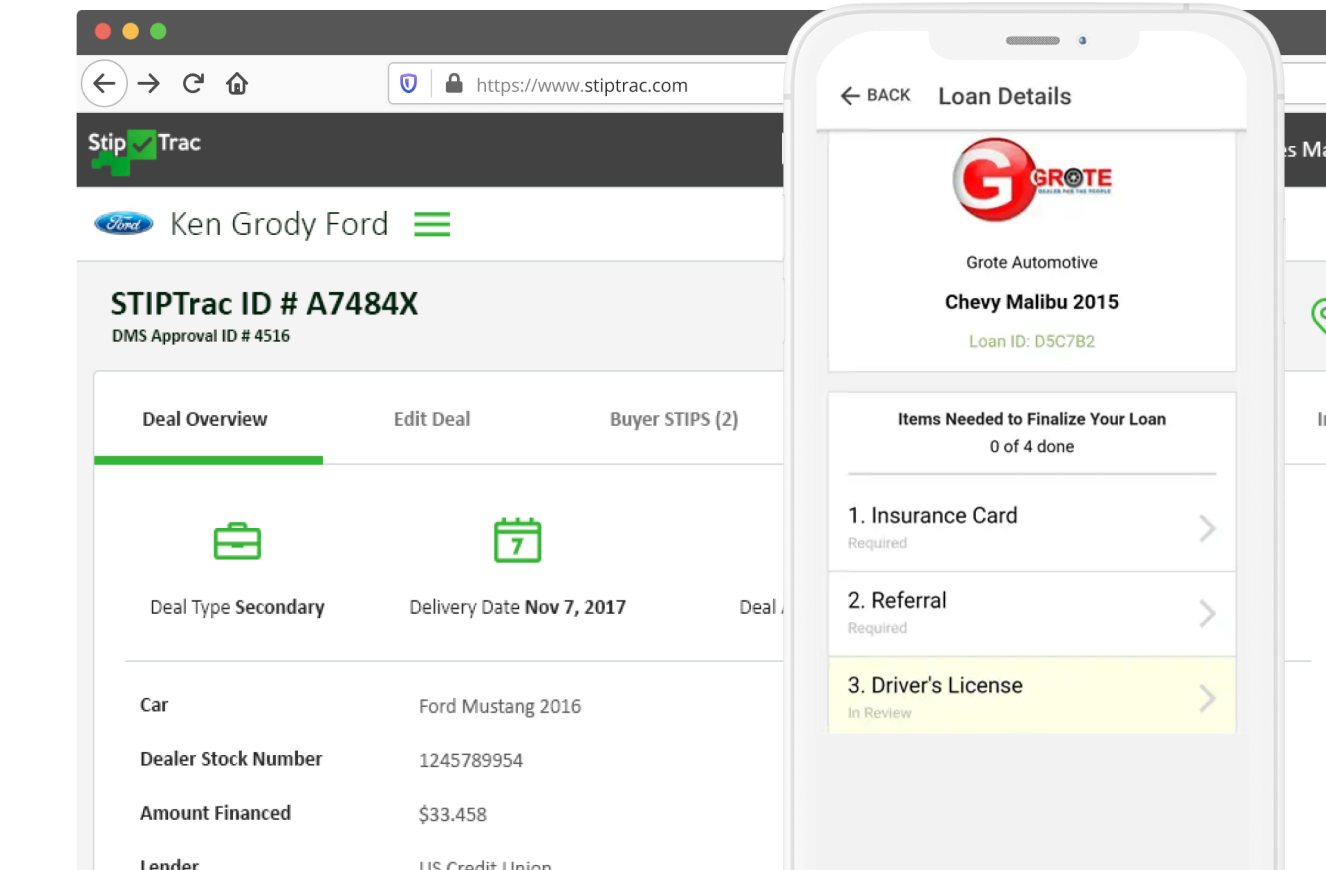Reload the page with the refresh icon

(x=193, y=84)
